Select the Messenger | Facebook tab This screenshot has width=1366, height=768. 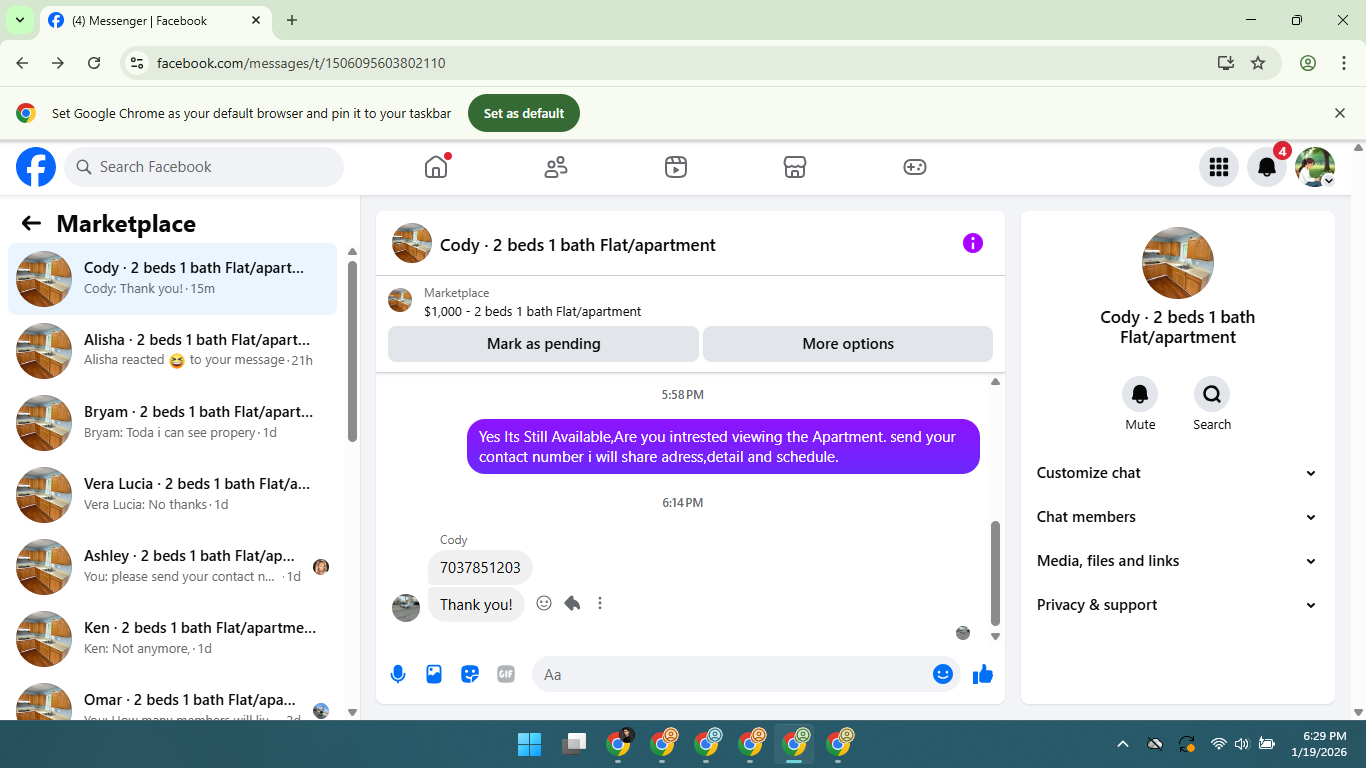(x=155, y=20)
